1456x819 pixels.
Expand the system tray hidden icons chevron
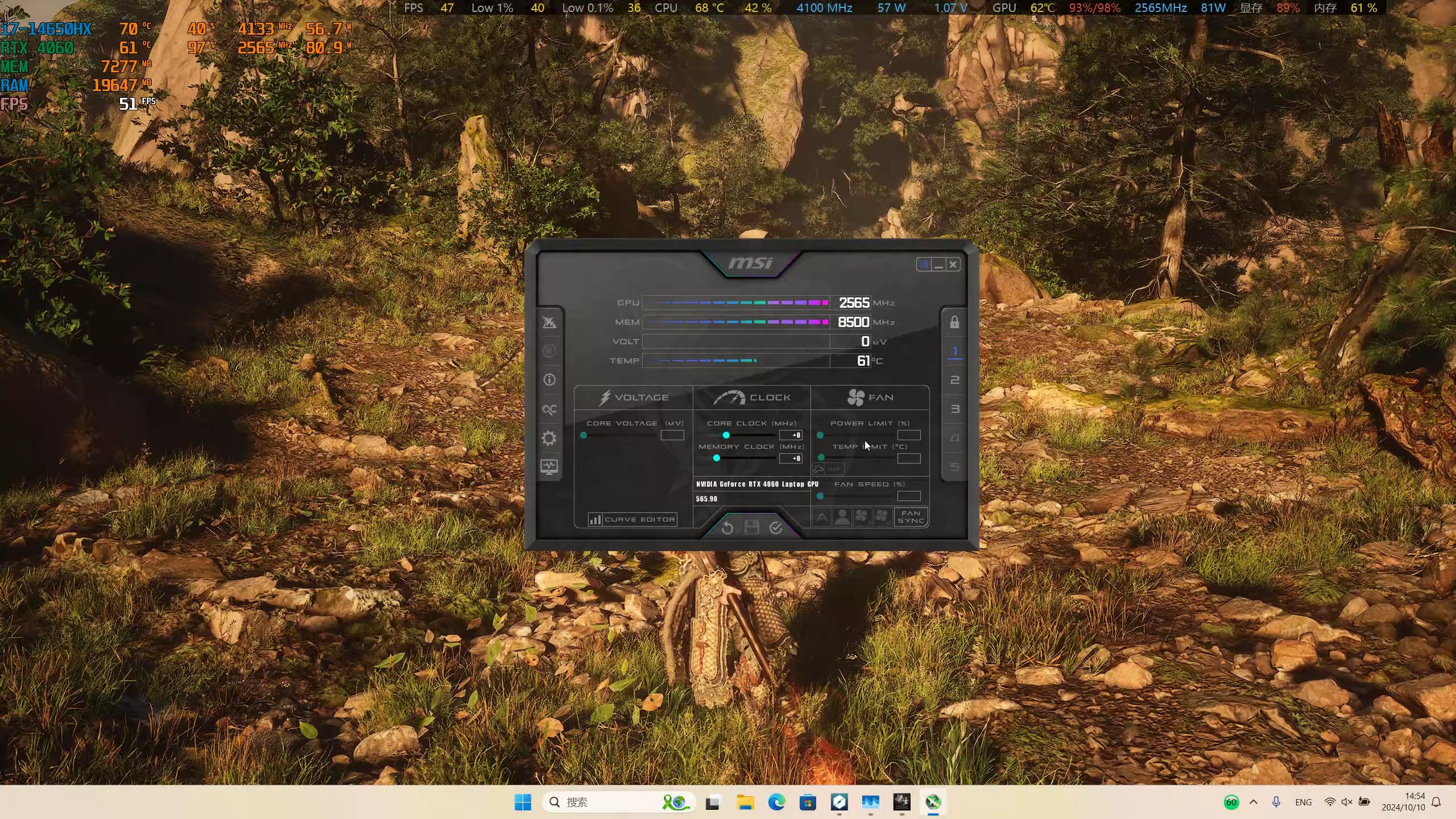pyautogui.click(x=1254, y=802)
